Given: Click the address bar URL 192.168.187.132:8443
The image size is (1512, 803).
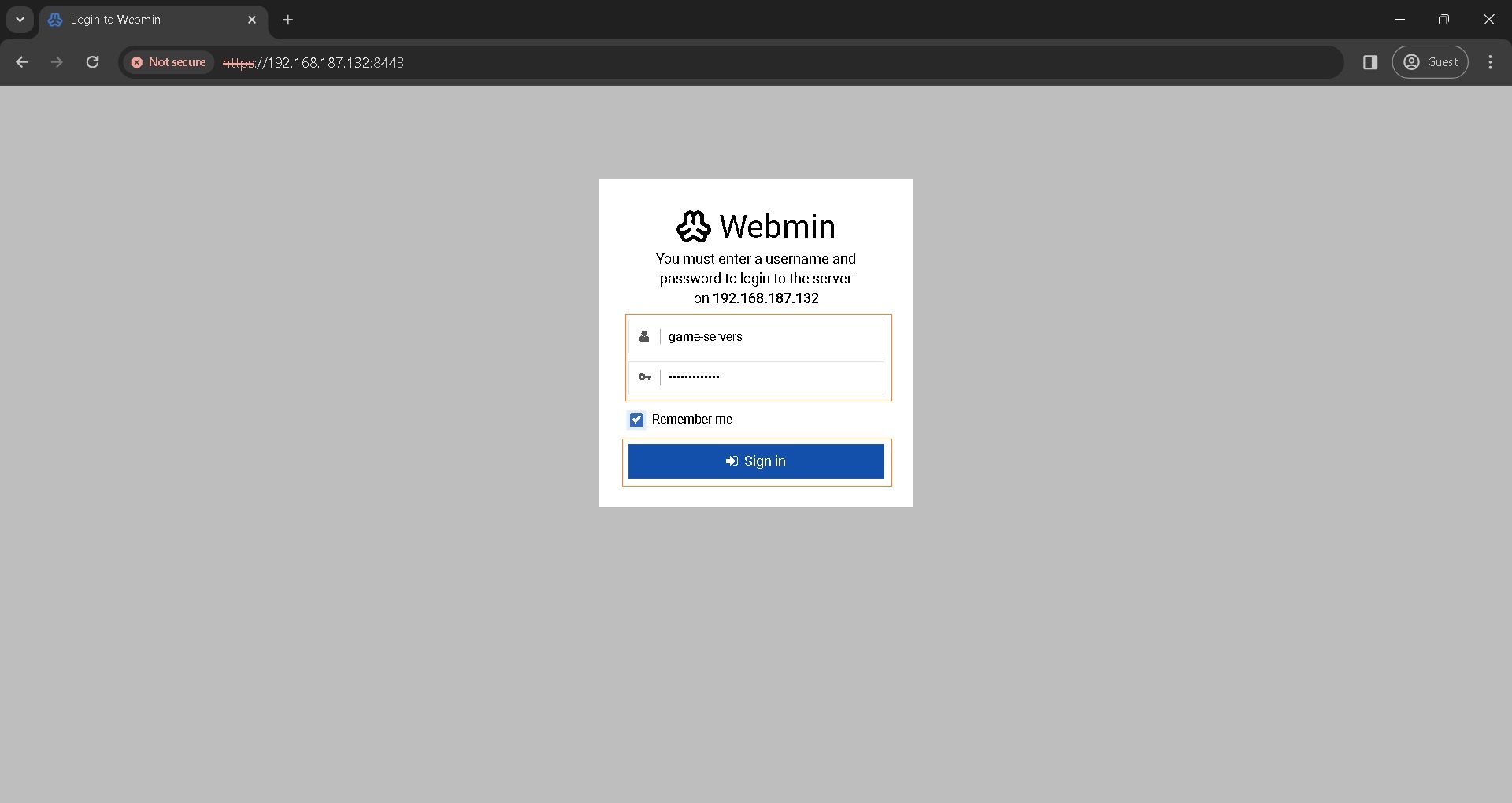Looking at the screenshot, I should [x=313, y=62].
